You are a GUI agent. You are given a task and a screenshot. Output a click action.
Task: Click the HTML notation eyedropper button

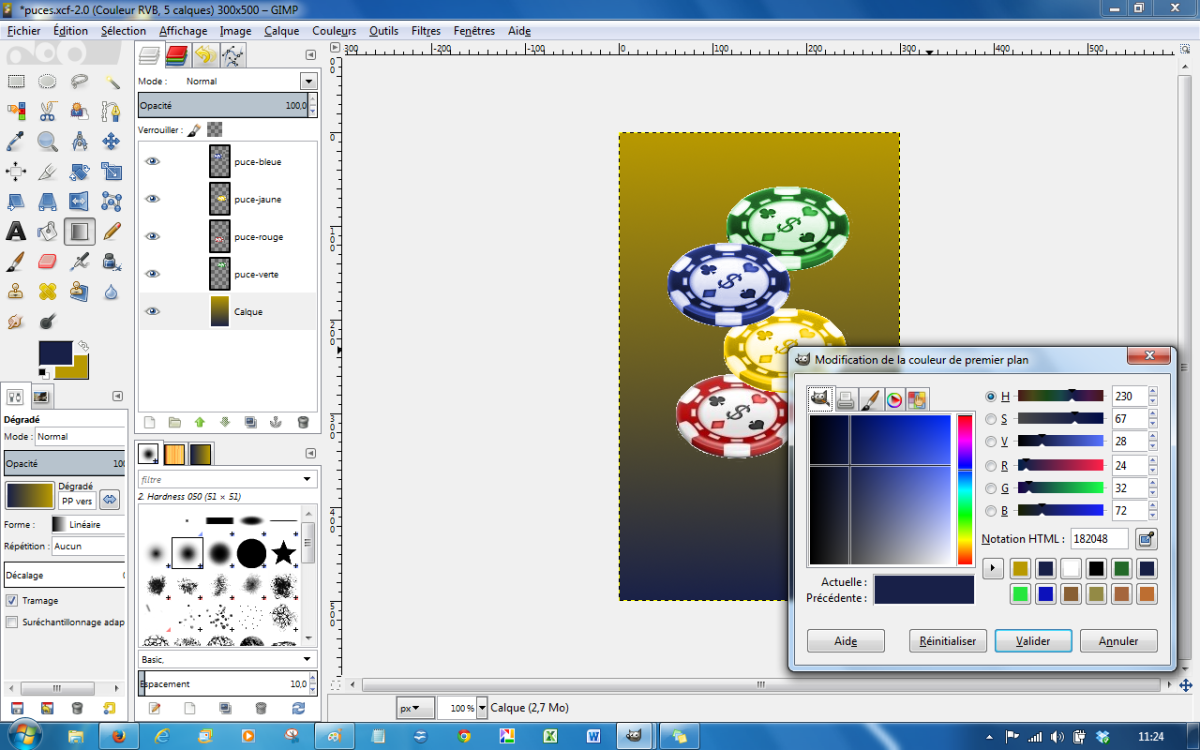pos(1146,539)
